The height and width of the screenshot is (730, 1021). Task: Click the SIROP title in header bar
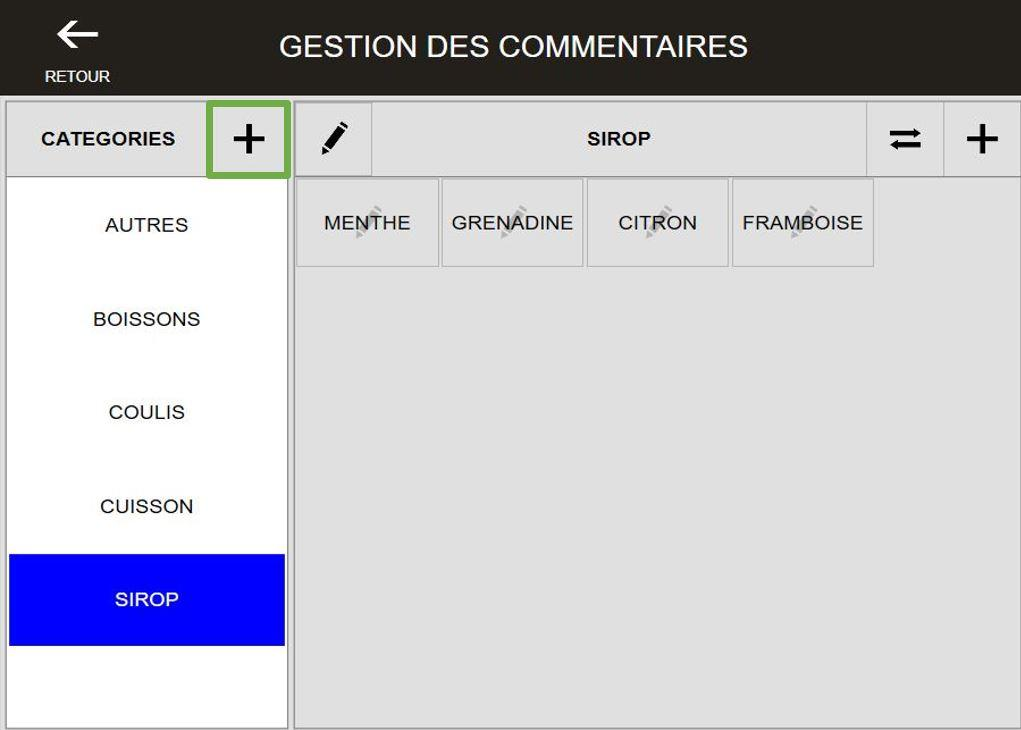coord(619,139)
